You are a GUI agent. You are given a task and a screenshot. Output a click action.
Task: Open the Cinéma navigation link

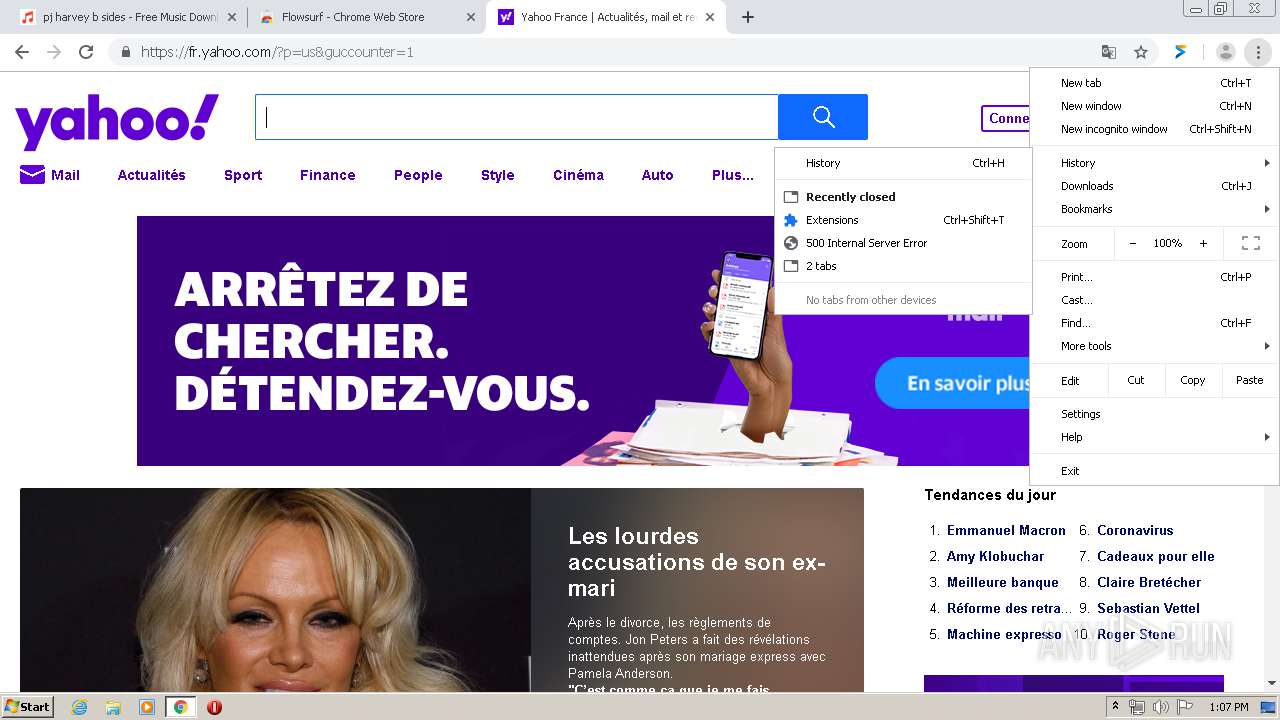pos(578,175)
